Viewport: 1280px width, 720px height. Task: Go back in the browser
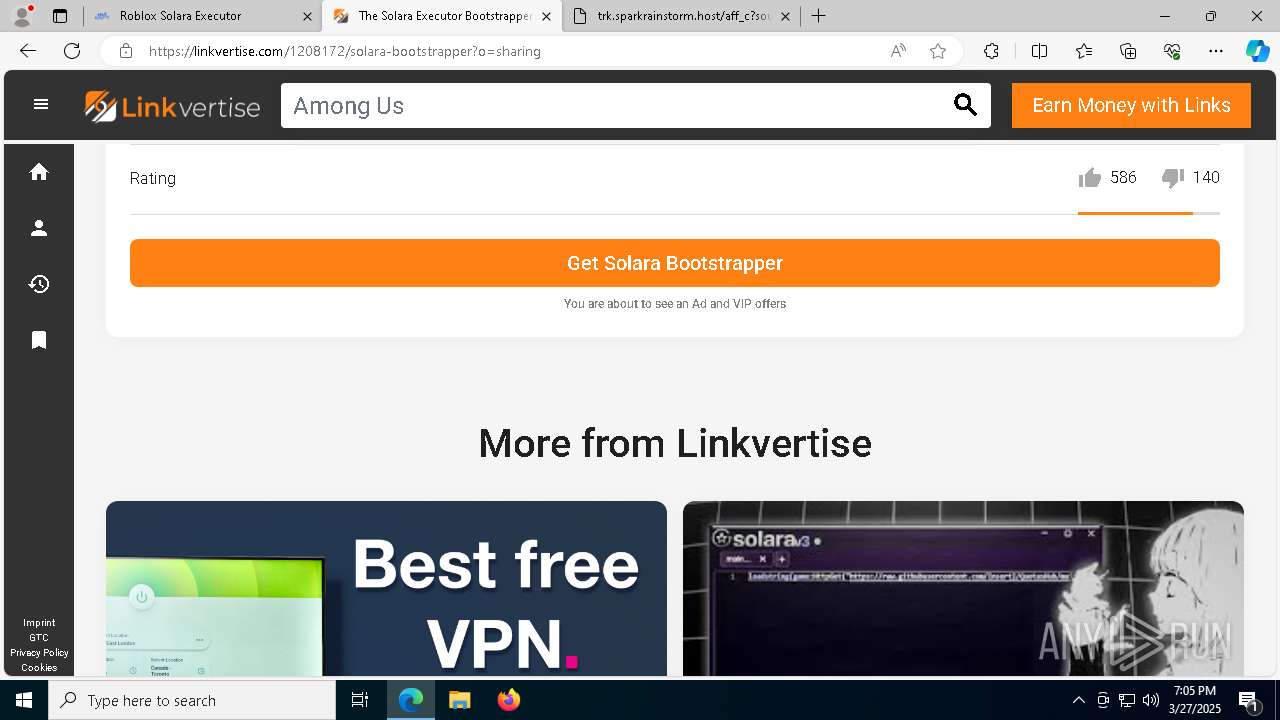28,51
